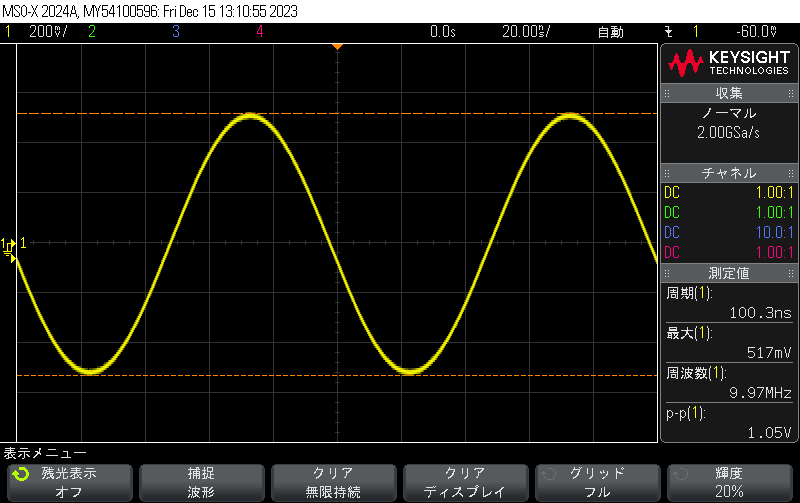Click the icon on the グリッド softkey
The width and height of the screenshot is (800, 503).
546,474
